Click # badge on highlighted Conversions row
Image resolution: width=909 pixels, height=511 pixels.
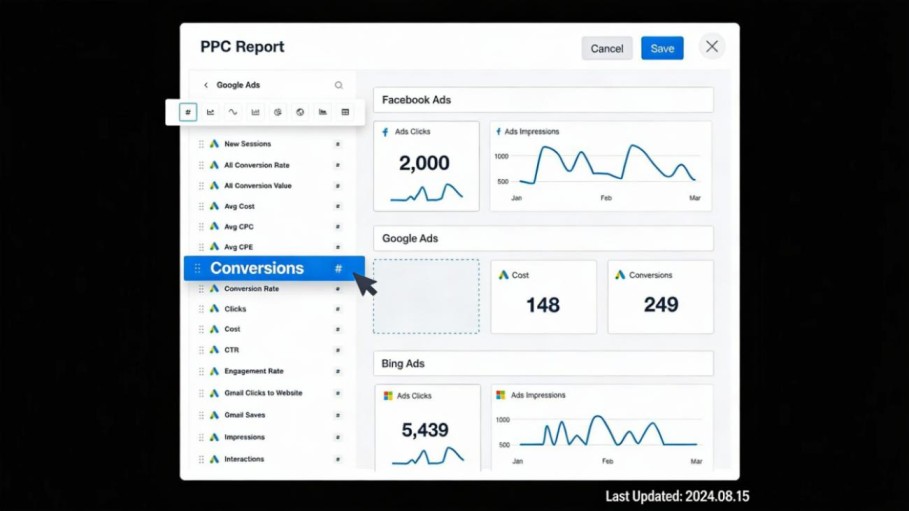coord(339,269)
